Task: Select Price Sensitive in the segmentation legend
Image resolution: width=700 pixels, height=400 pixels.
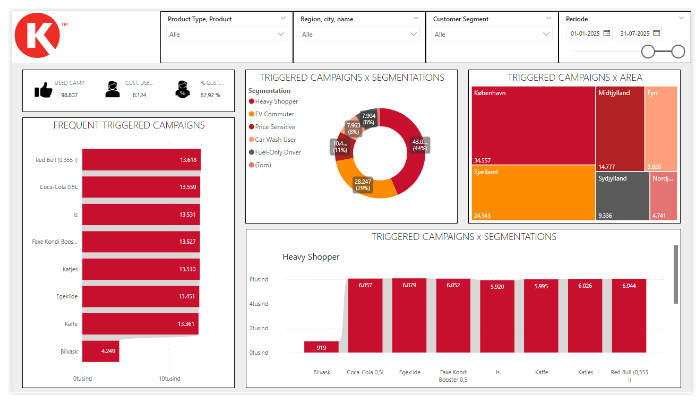Action: click(x=272, y=127)
